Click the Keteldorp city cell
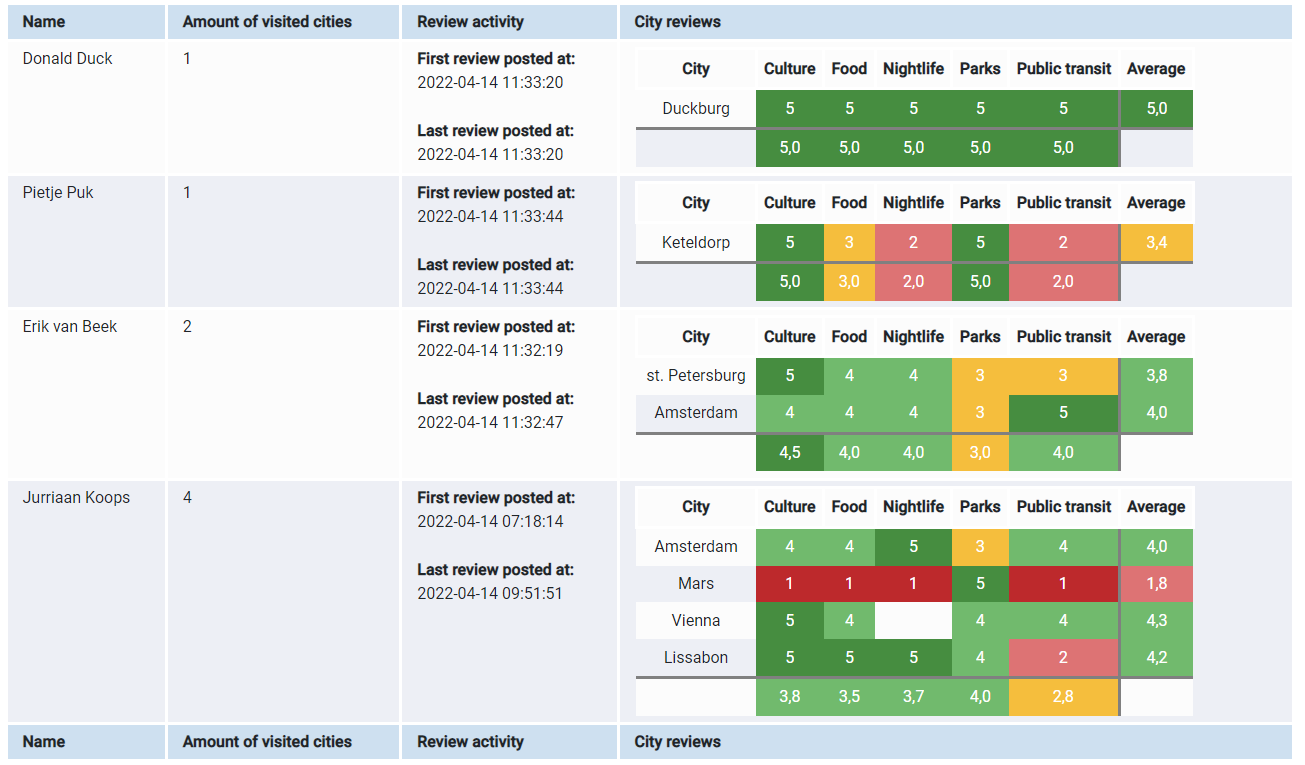 click(696, 242)
